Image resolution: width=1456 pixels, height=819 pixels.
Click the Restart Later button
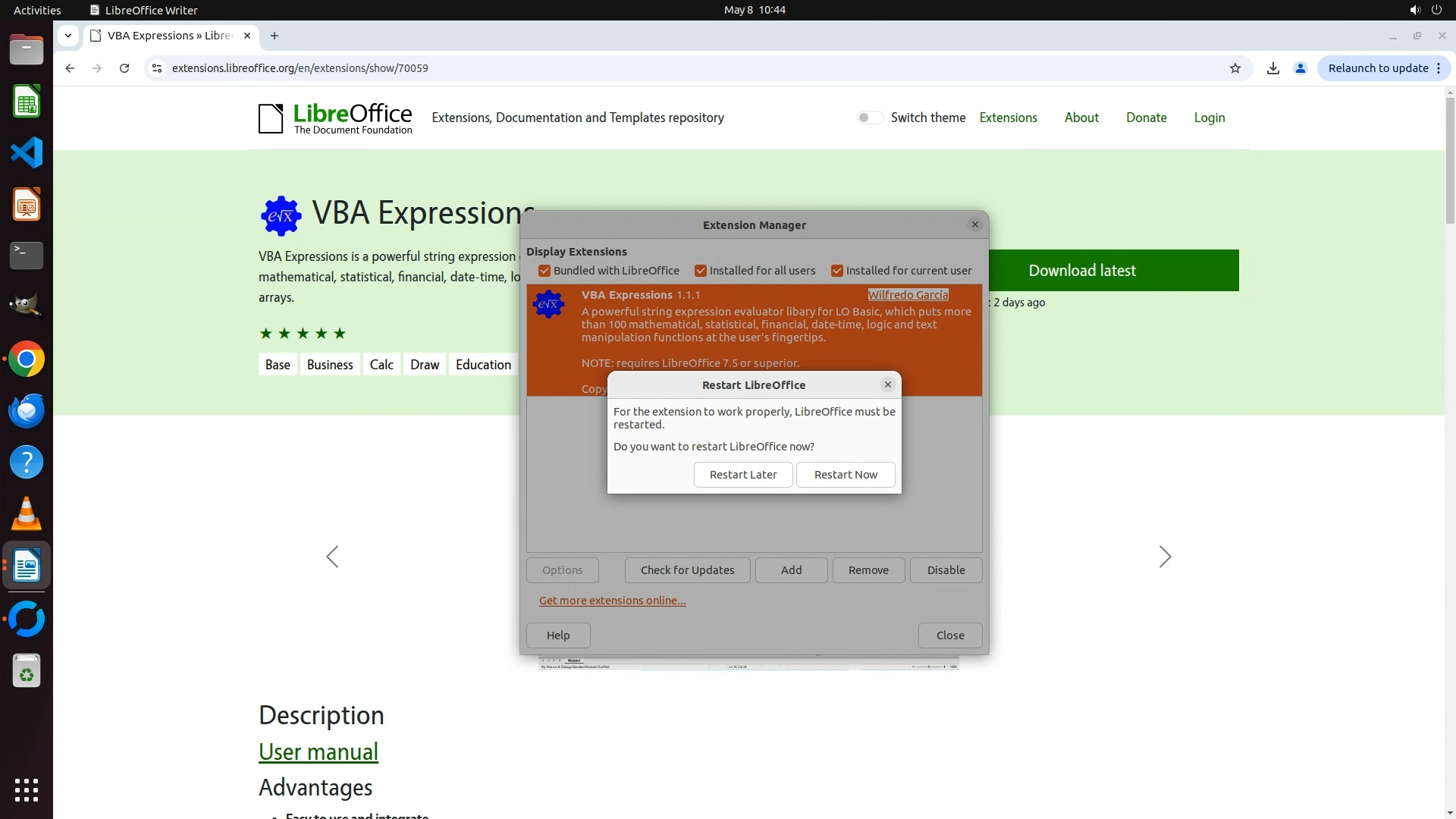743,475
